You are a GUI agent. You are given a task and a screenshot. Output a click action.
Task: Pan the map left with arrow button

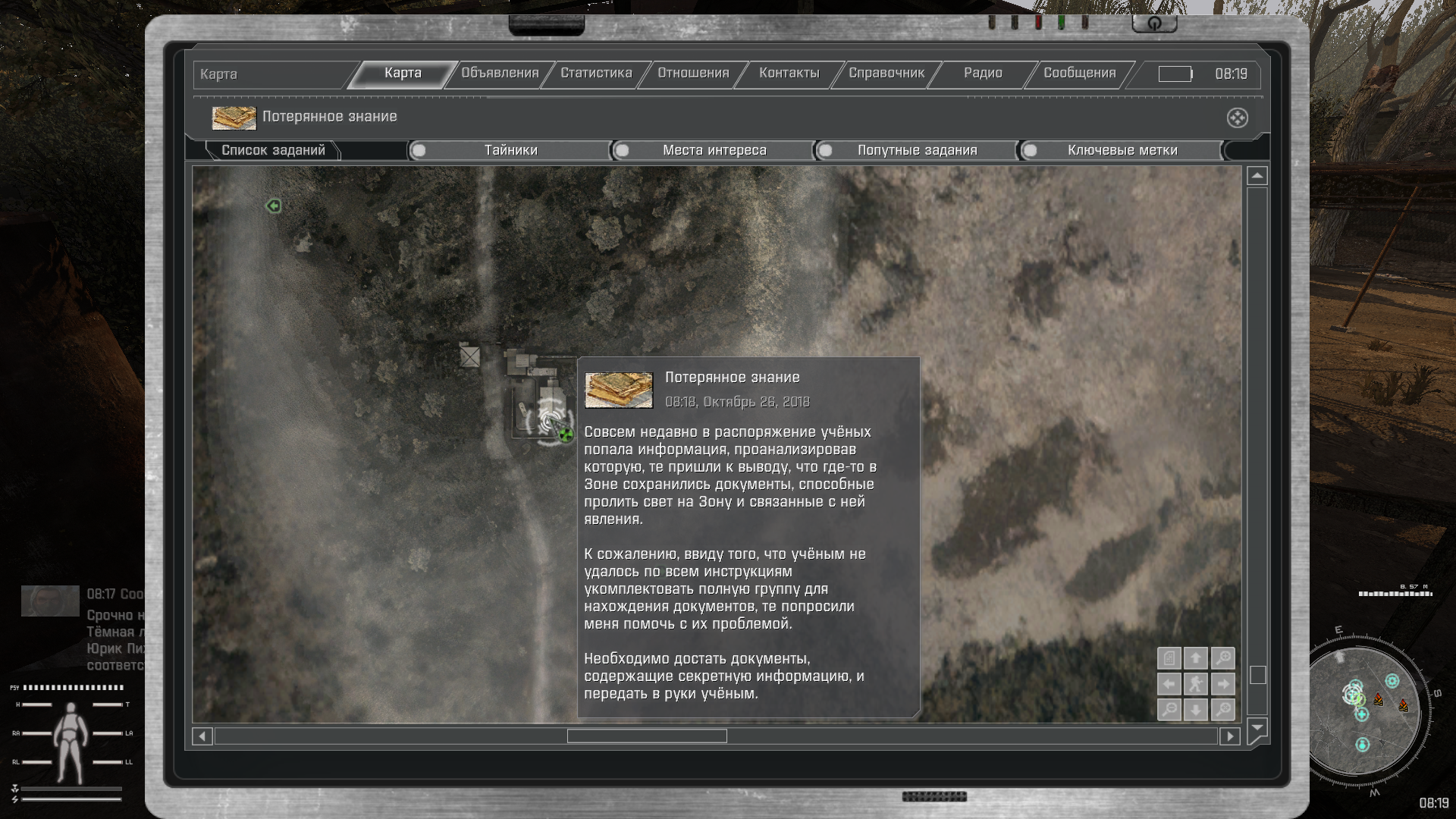coord(1169,684)
